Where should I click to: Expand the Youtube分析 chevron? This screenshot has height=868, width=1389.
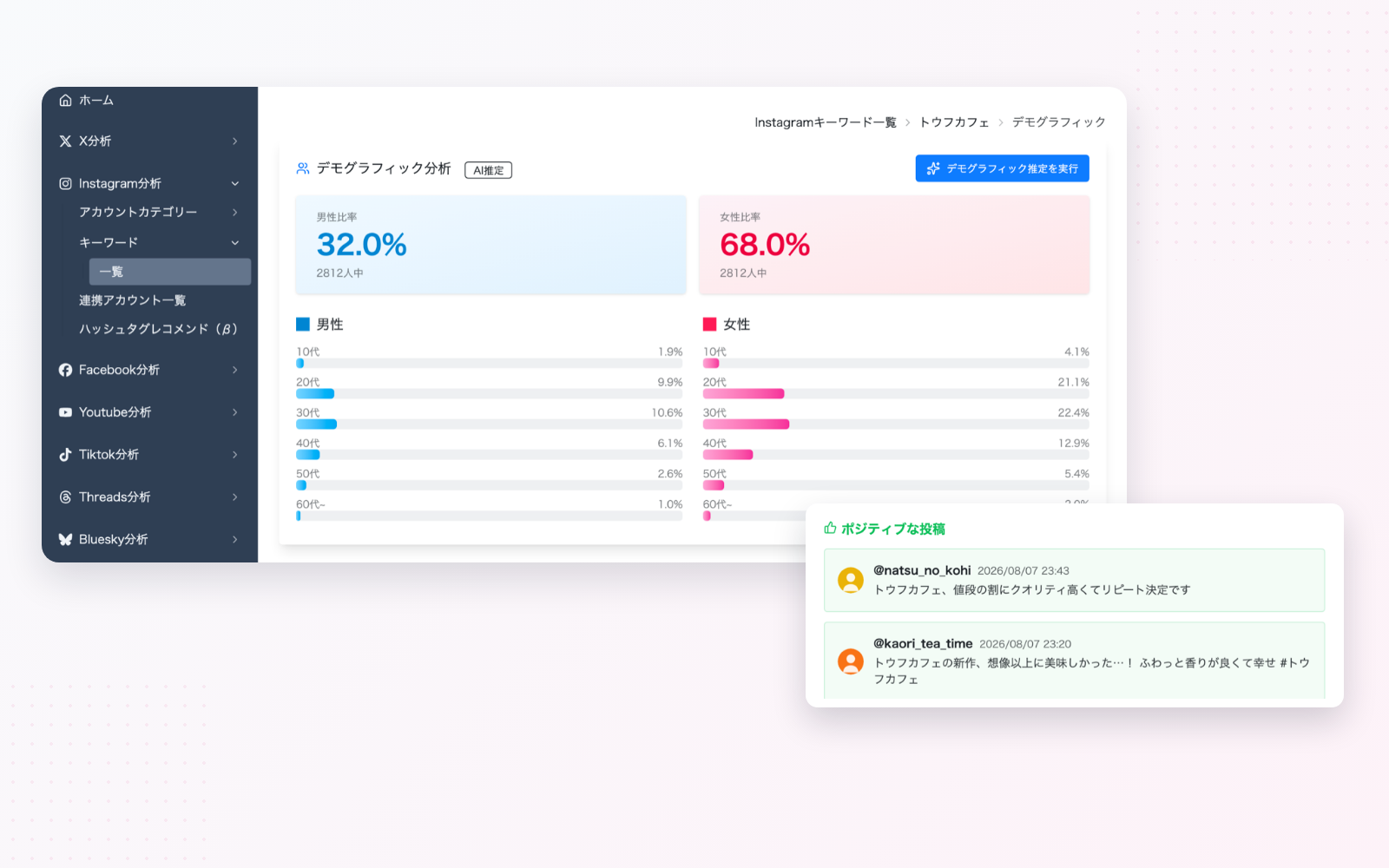click(234, 412)
